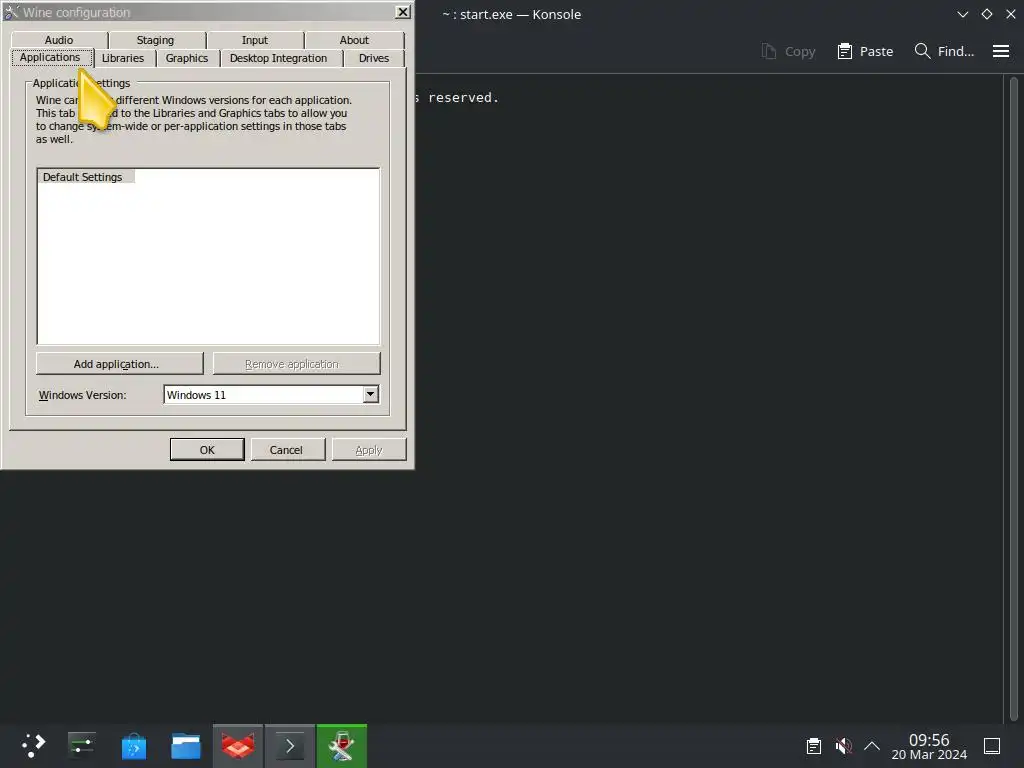
Task: Close the Wine configuration dialog
Action: (x=403, y=12)
